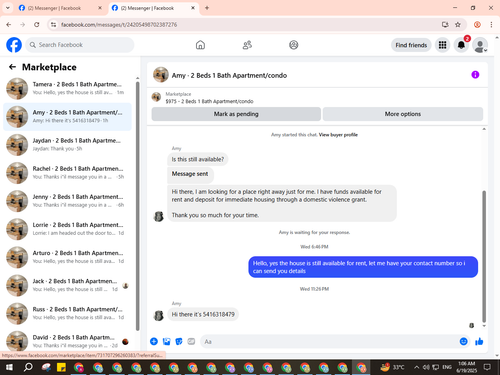Open Windows notification center icon
Screen dimensions: 500x375
[487, 367]
